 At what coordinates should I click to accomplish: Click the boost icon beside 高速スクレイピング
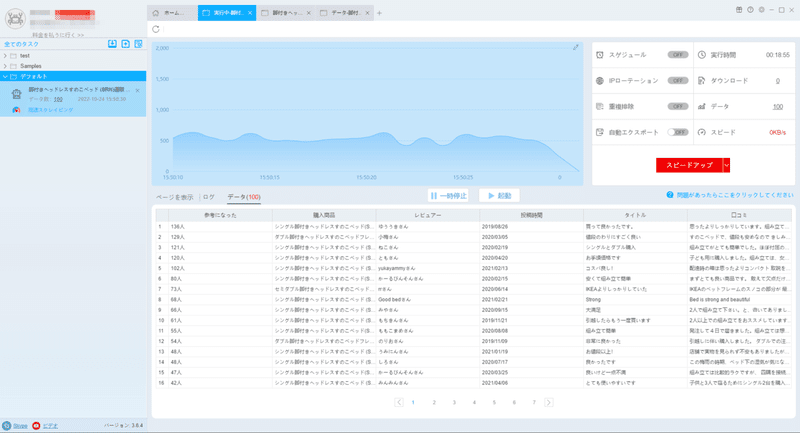tap(16, 110)
